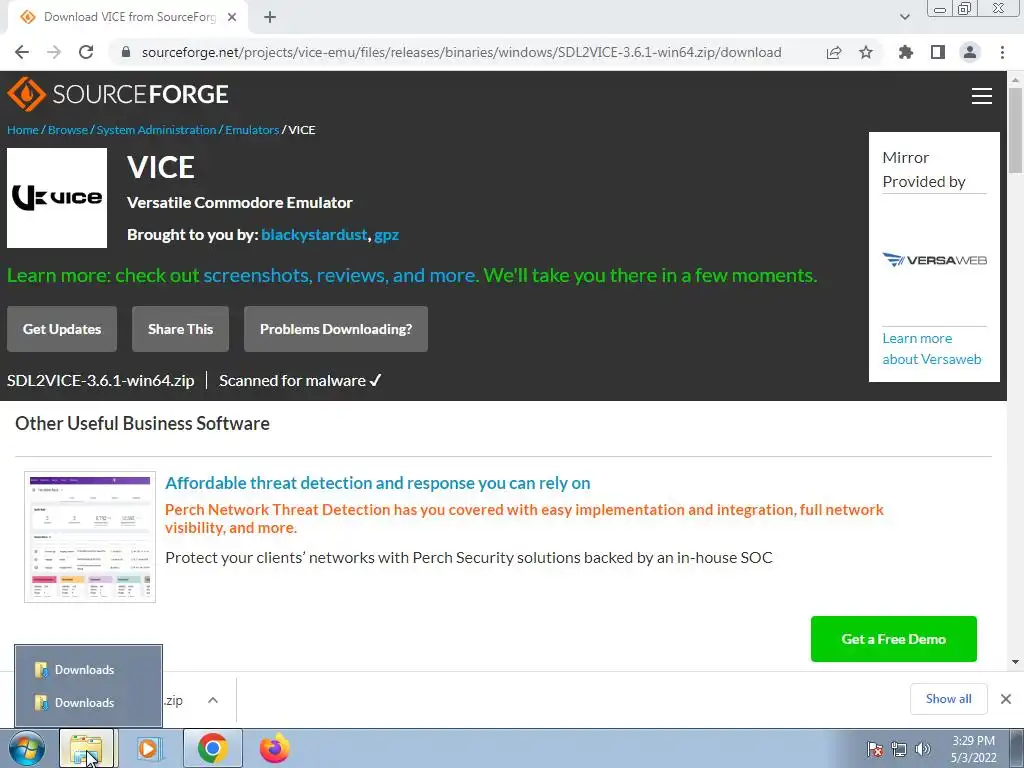This screenshot has height=768, width=1024.
Task: Open the Extensions puzzle icon
Action: tap(906, 52)
